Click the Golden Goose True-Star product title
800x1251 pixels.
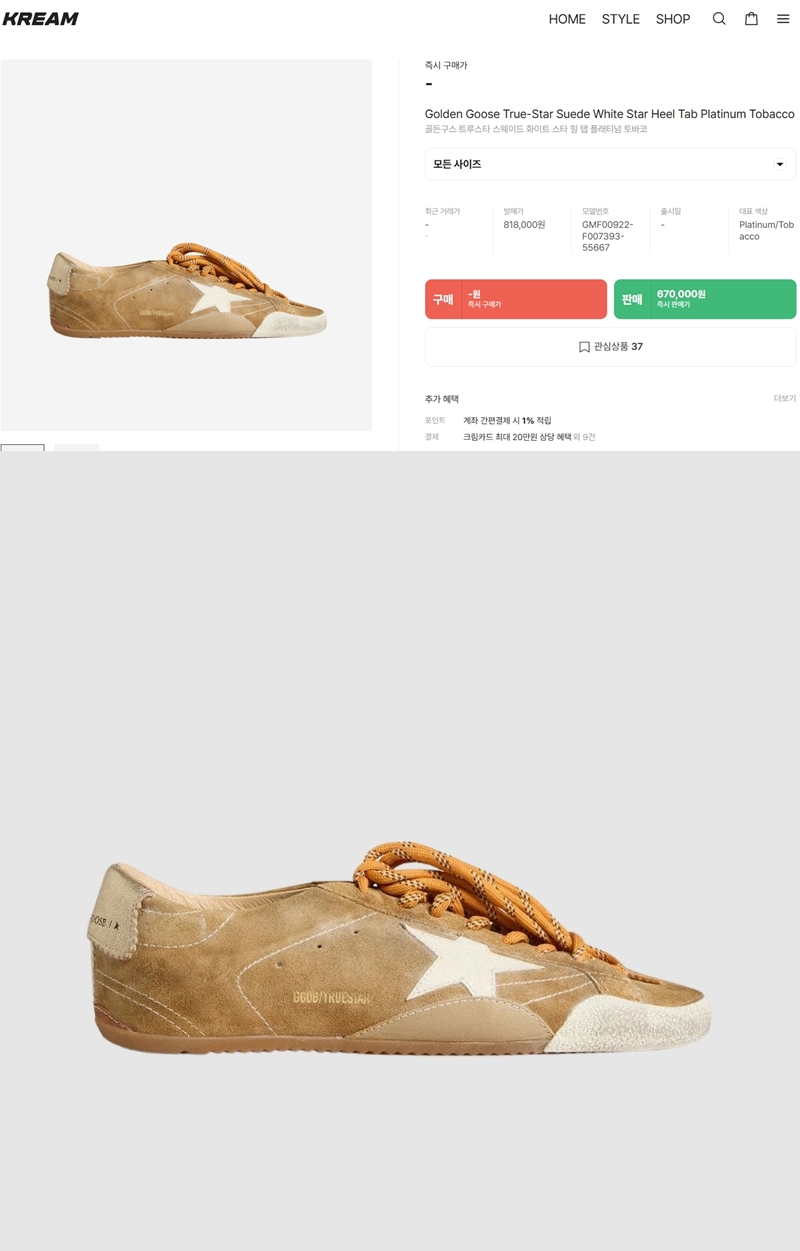point(610,114)
